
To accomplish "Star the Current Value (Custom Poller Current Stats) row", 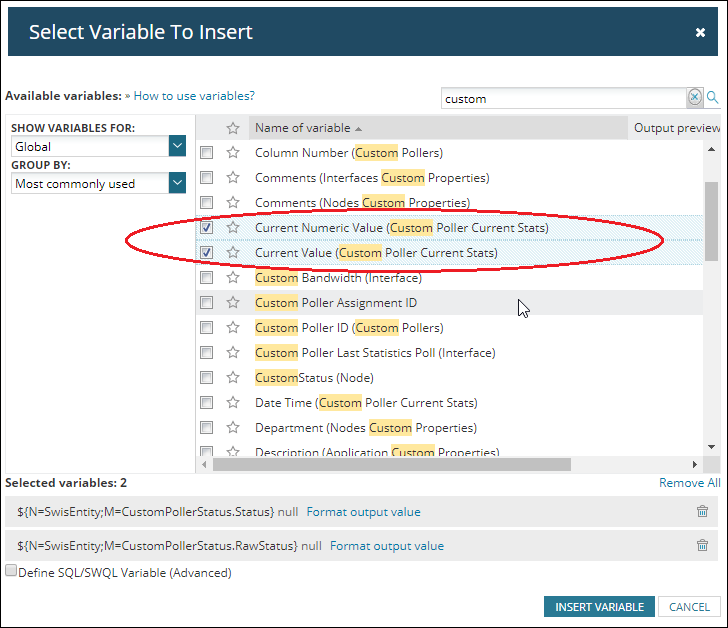I will coord(233,252).
